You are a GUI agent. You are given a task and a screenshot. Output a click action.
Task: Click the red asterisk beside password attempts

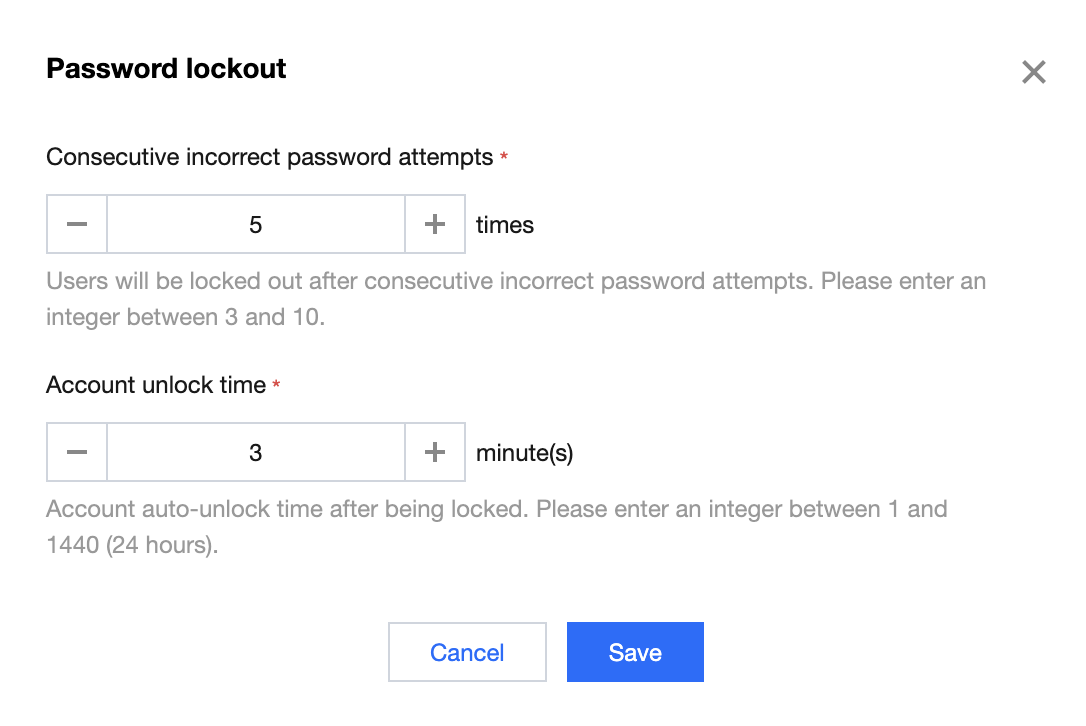504,157
